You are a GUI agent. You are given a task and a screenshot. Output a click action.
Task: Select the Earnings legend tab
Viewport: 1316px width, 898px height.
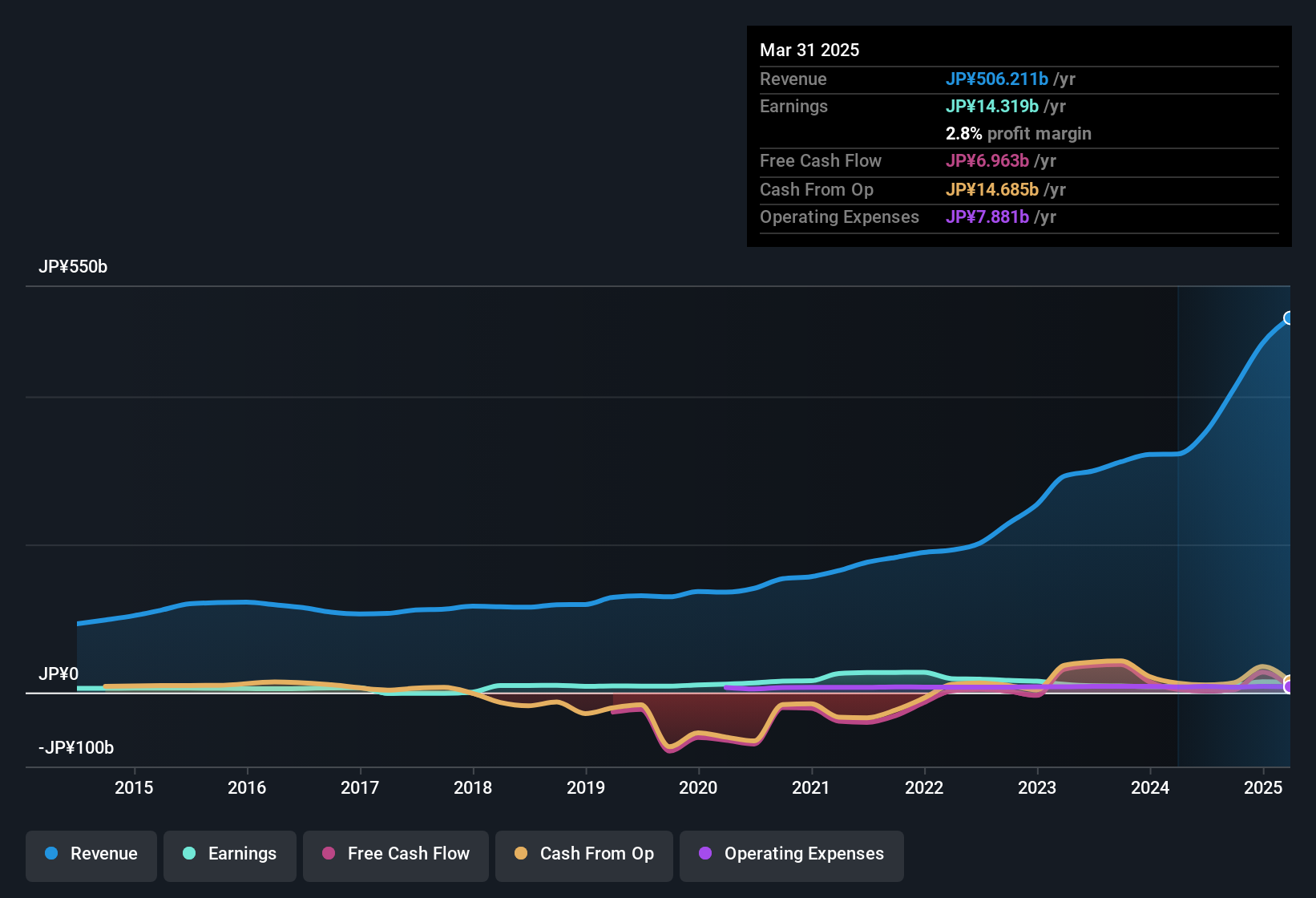pyautogui.click(x=230, y=855)
